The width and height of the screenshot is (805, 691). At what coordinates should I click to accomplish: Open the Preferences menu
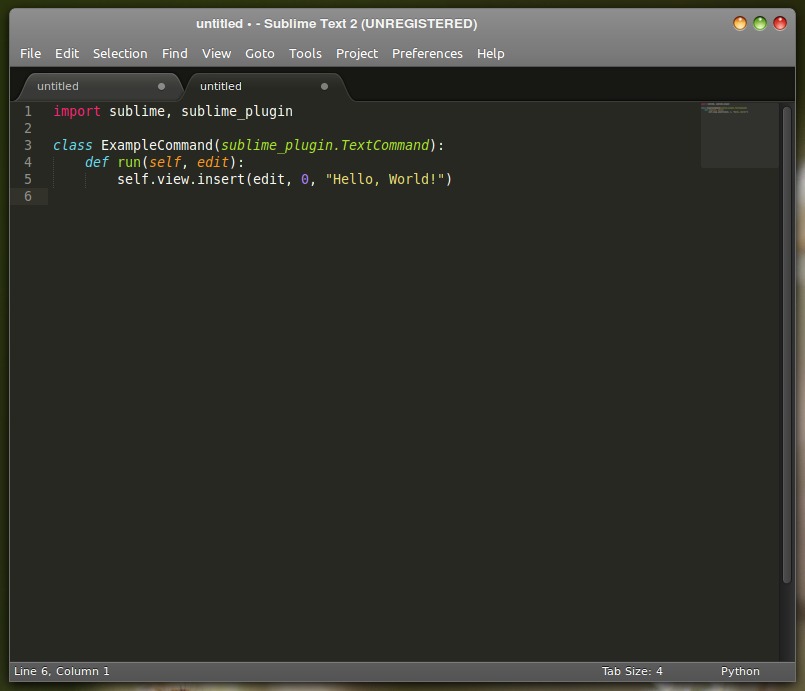click(427, 53)
